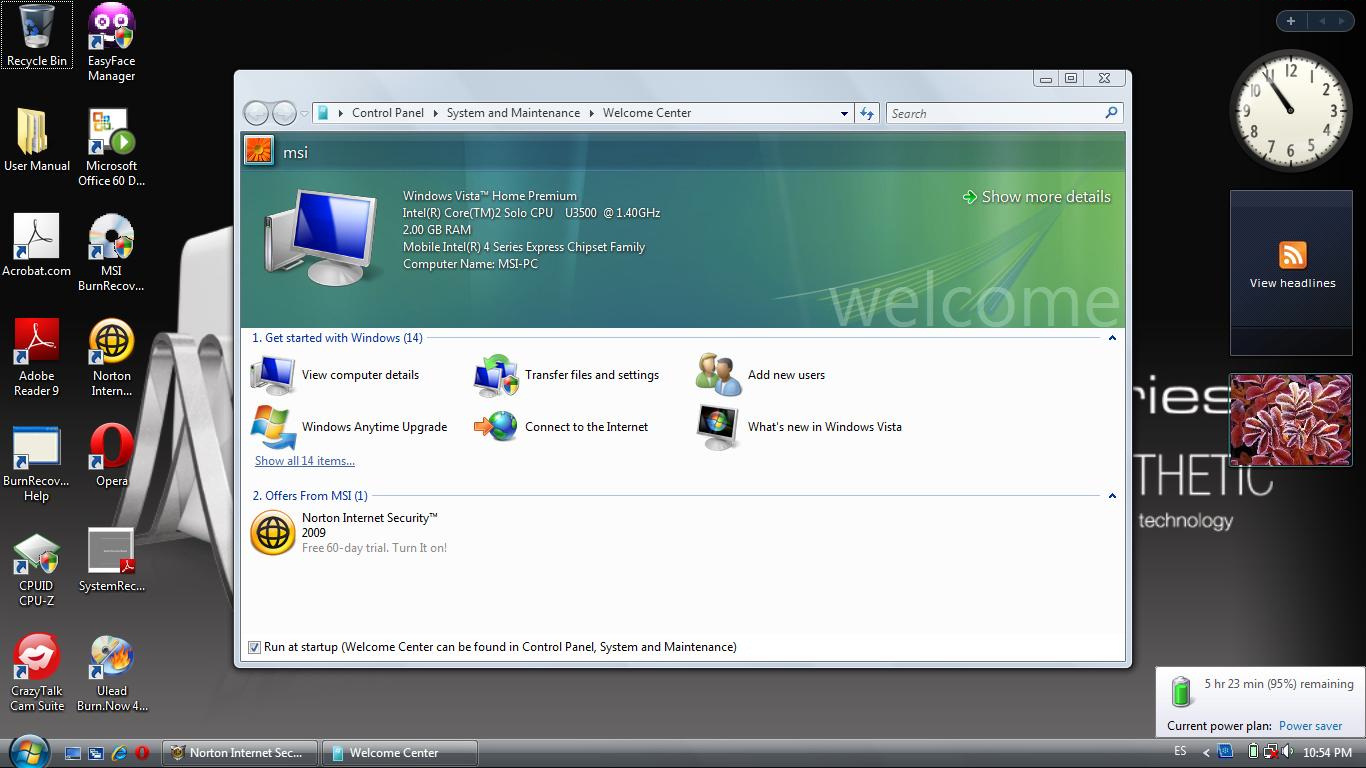1366x768 pixels.
Task: Open Windows Anytime Upgrade icon
Action: coord(273,427)
